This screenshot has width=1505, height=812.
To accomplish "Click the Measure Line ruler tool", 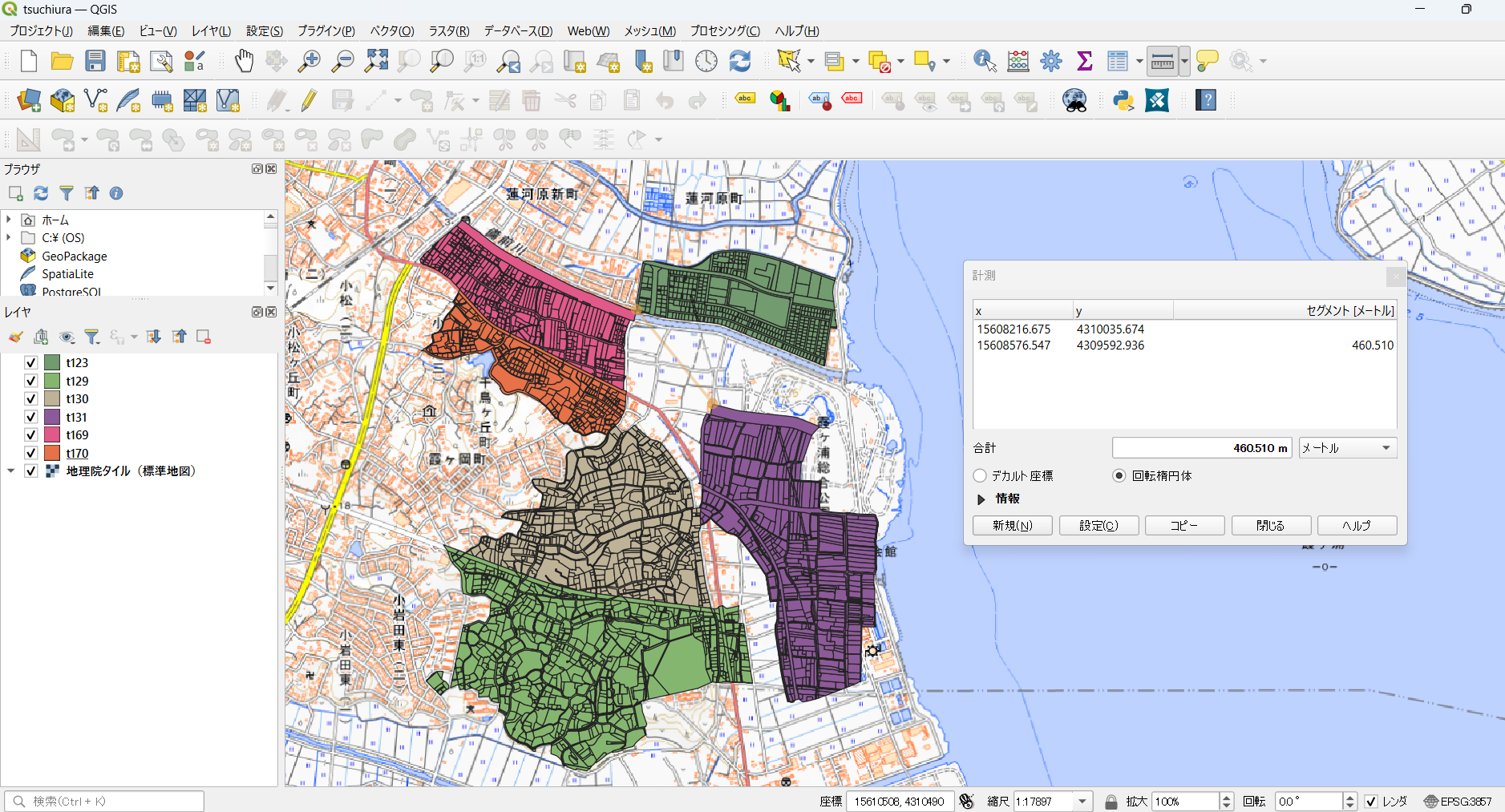I will (1162, 61).
